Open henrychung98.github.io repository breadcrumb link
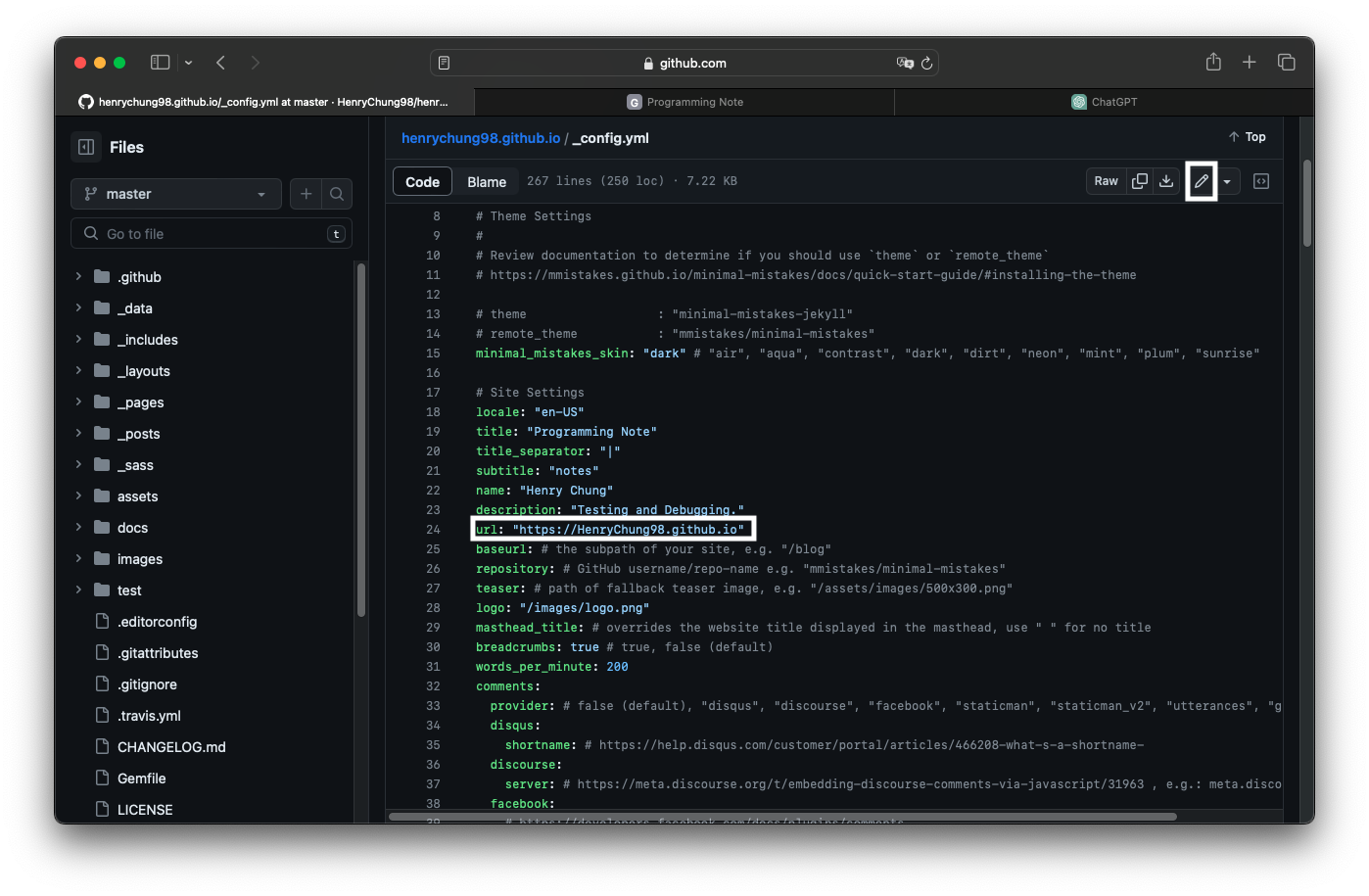 click(x=481, y=138)
